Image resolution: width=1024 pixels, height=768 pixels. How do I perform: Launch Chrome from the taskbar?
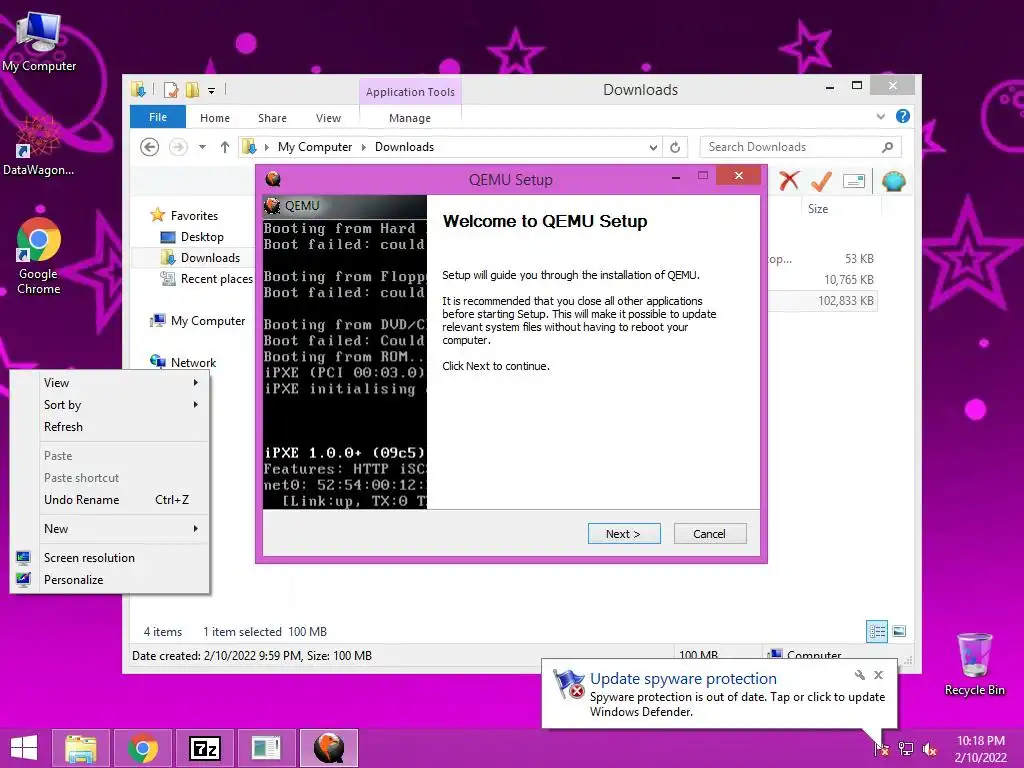[x=143, y=748]
